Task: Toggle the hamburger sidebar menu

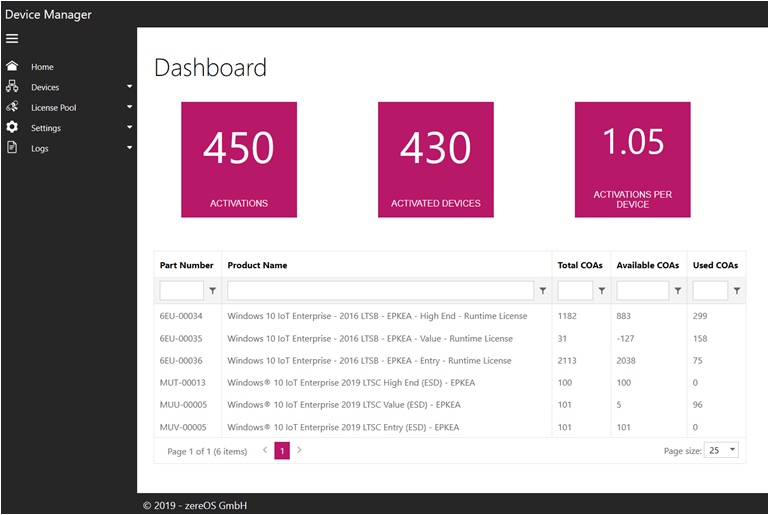Action: (12, 38)
